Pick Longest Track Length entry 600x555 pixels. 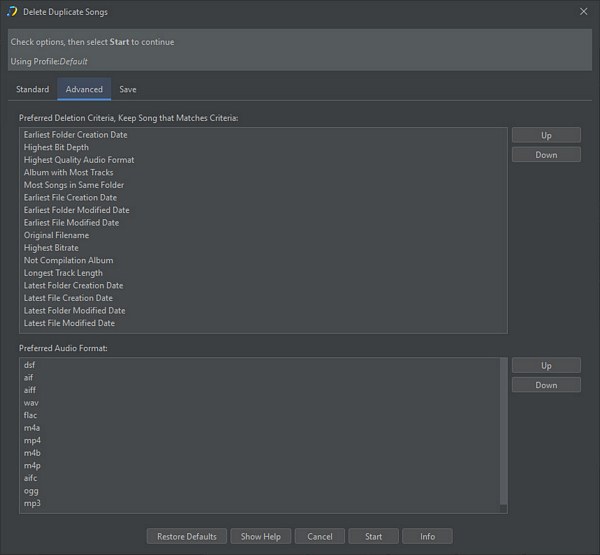[x=63, y=273]
